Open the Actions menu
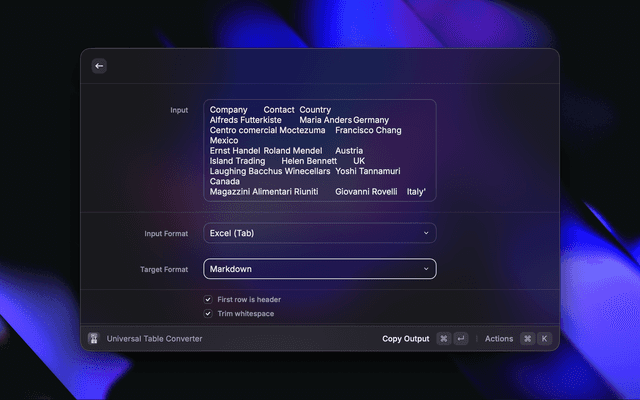This screenshot has height=400, width=640. [498, 339]
